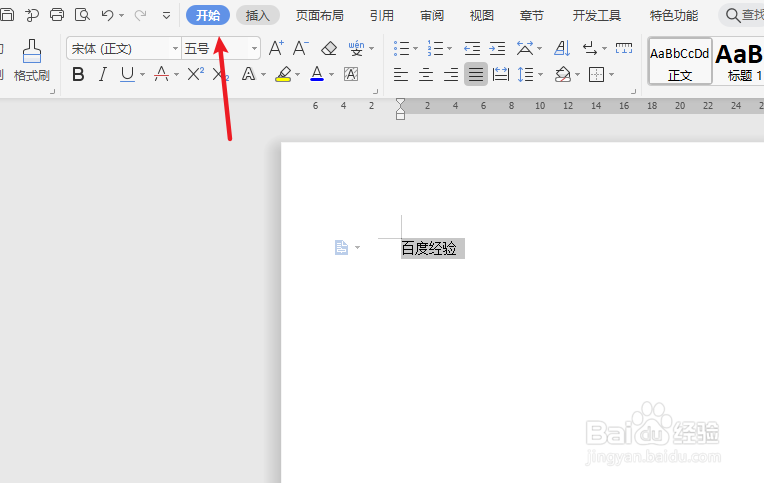Toggle strikethrough text formatting

pos(161,74)
